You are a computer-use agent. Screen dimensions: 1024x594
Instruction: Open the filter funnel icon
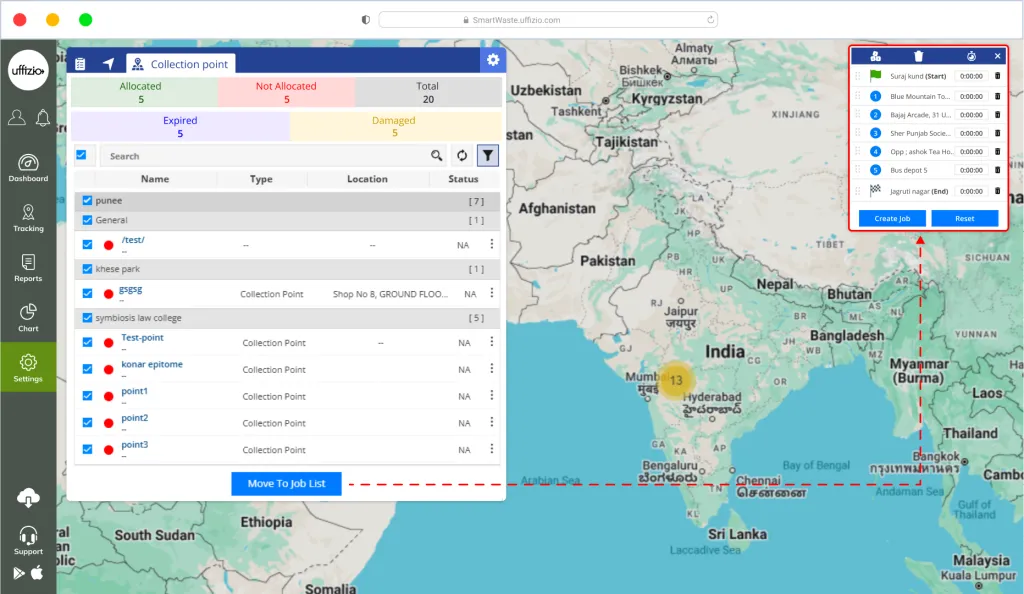[x=487, y=156]
